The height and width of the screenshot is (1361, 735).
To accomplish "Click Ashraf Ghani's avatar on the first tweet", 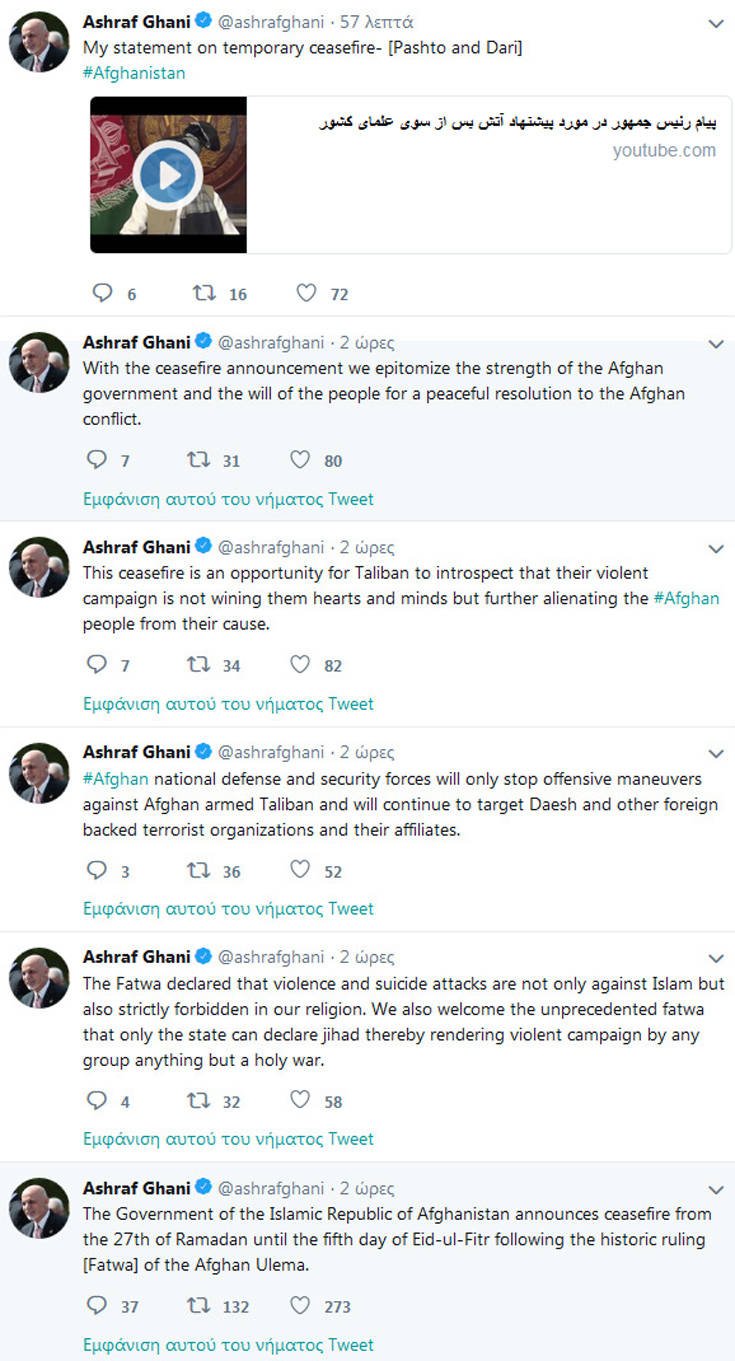I will [x=39, y=43].
